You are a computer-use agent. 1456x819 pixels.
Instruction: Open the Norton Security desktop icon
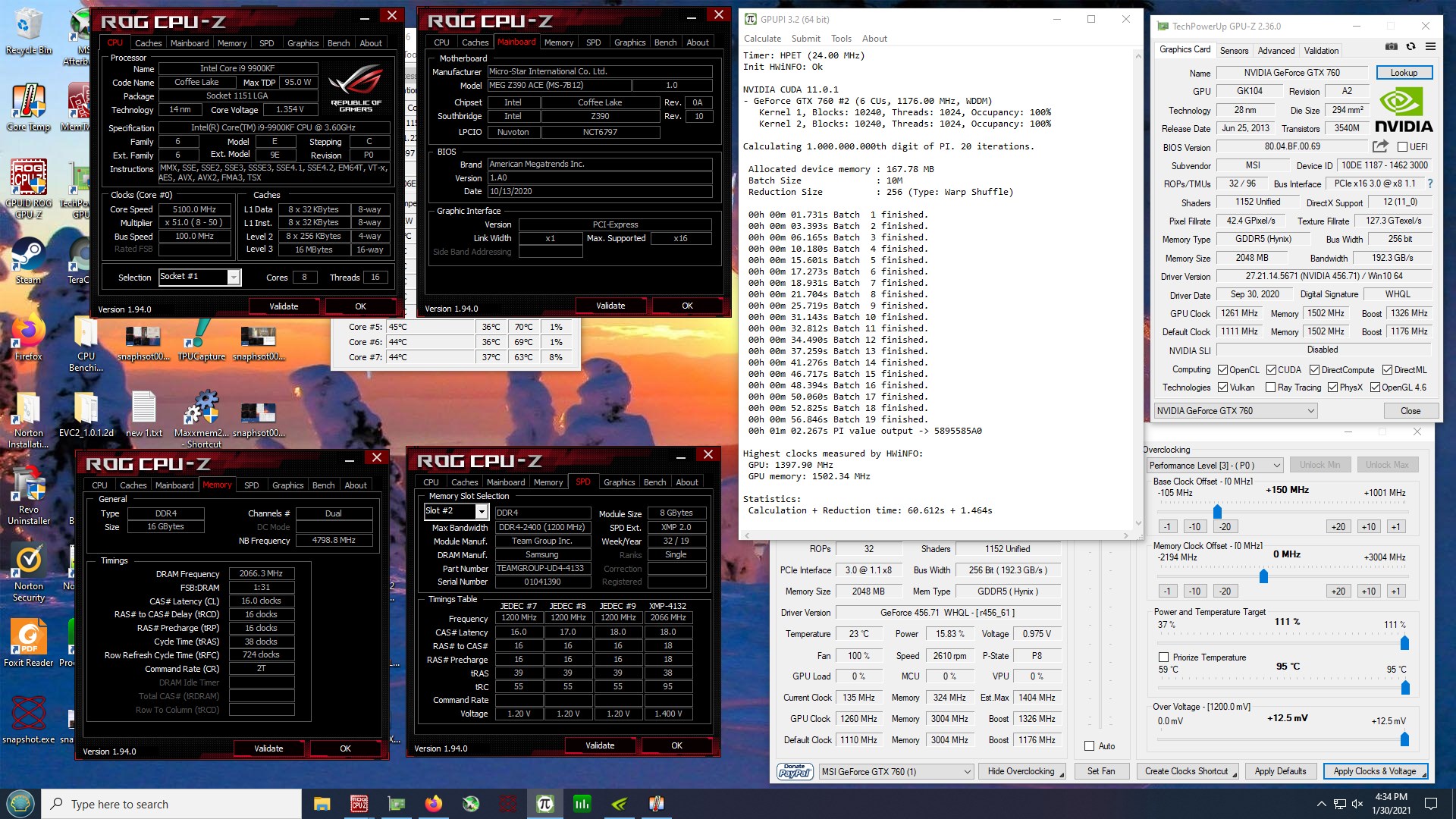coord(29,574)
